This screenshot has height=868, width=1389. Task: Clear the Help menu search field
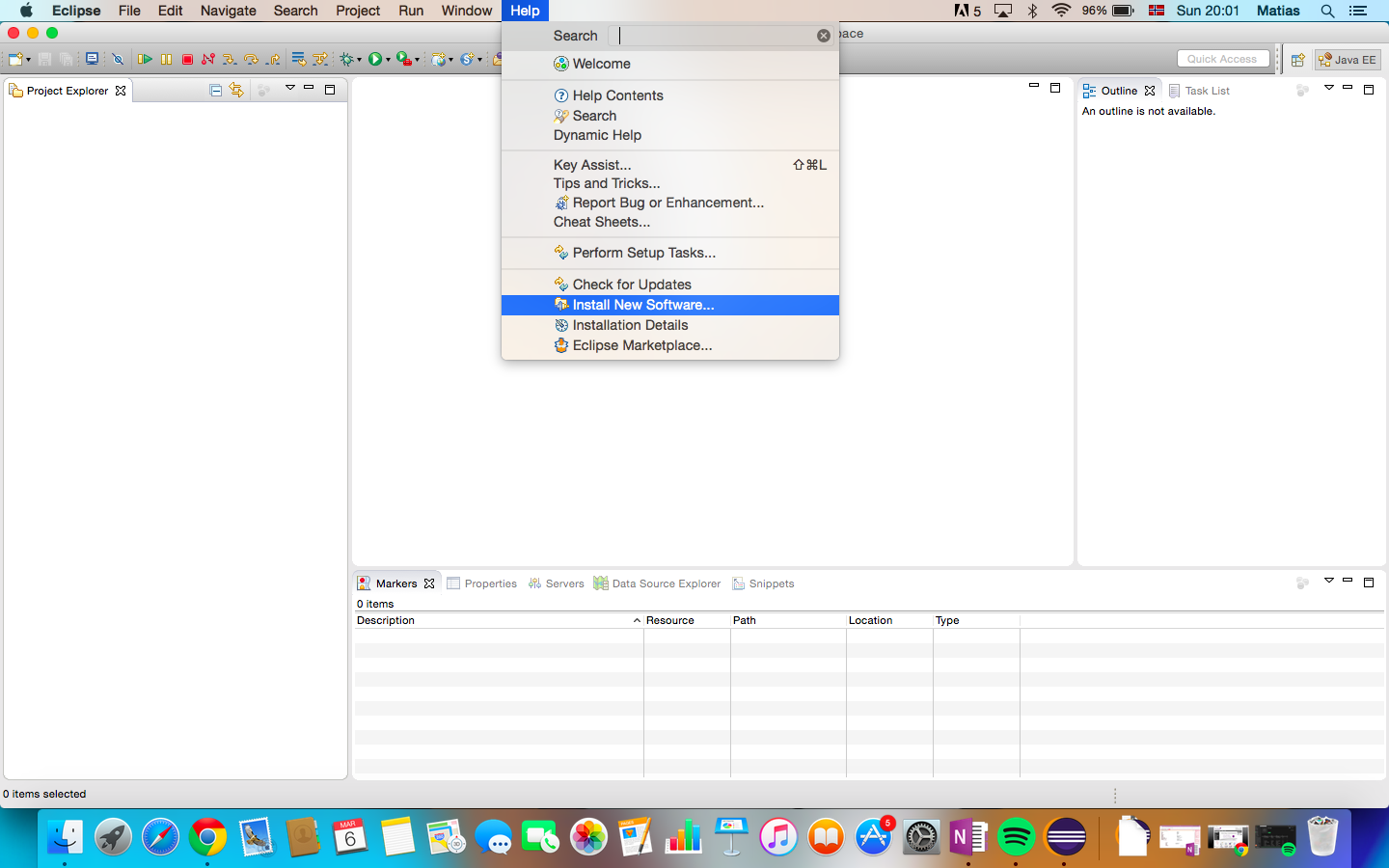[823, 36]
